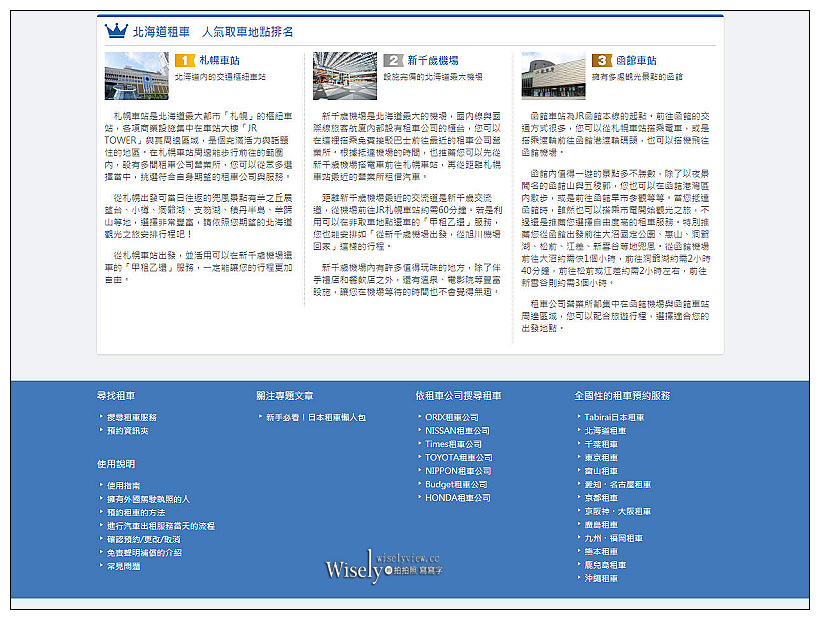
Task: Select TOYOTA租車公司 link
Action: 457,457
